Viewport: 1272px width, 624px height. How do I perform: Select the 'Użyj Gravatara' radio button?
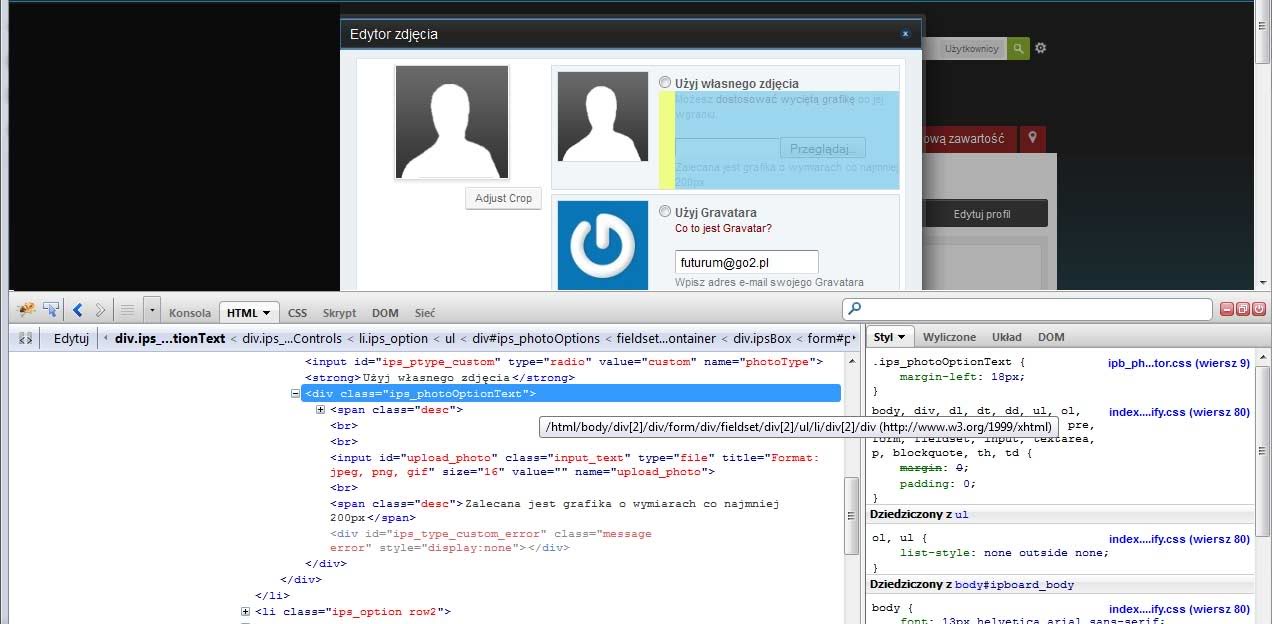pos(666,212)
